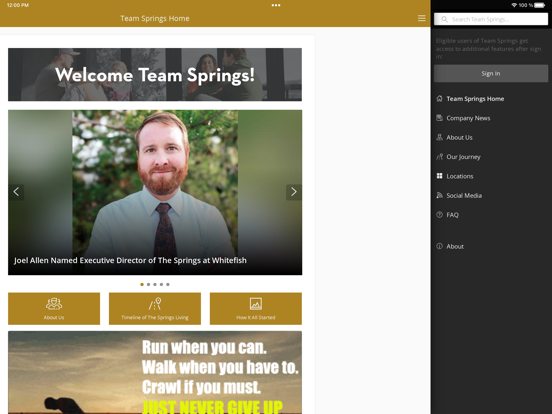
Task: Click How It All Started picture icon
Action: tap(256, 304)
